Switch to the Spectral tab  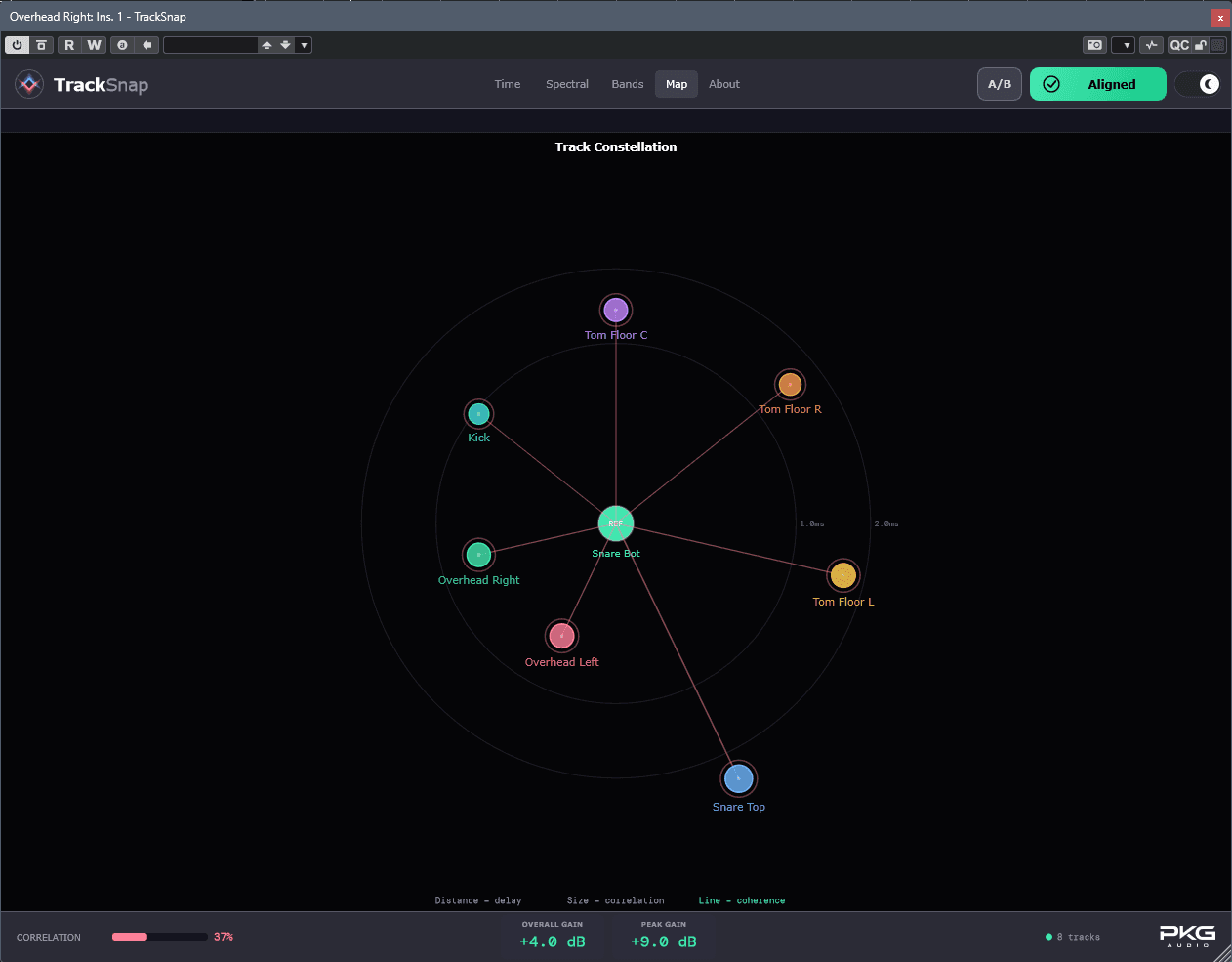pyautogui.click(x=567, y=84)
